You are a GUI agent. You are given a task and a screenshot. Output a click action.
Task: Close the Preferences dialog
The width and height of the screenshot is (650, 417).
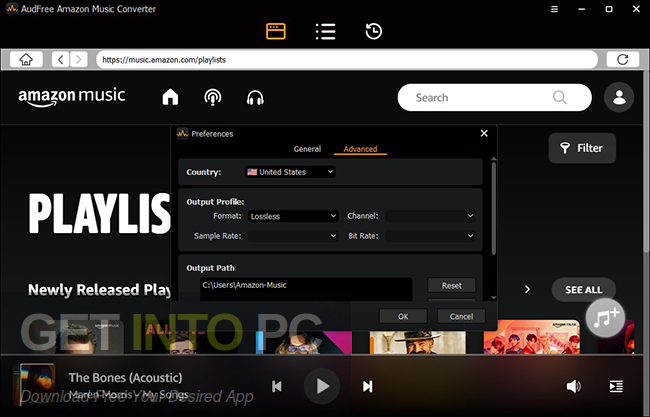(x=484, y=133)
